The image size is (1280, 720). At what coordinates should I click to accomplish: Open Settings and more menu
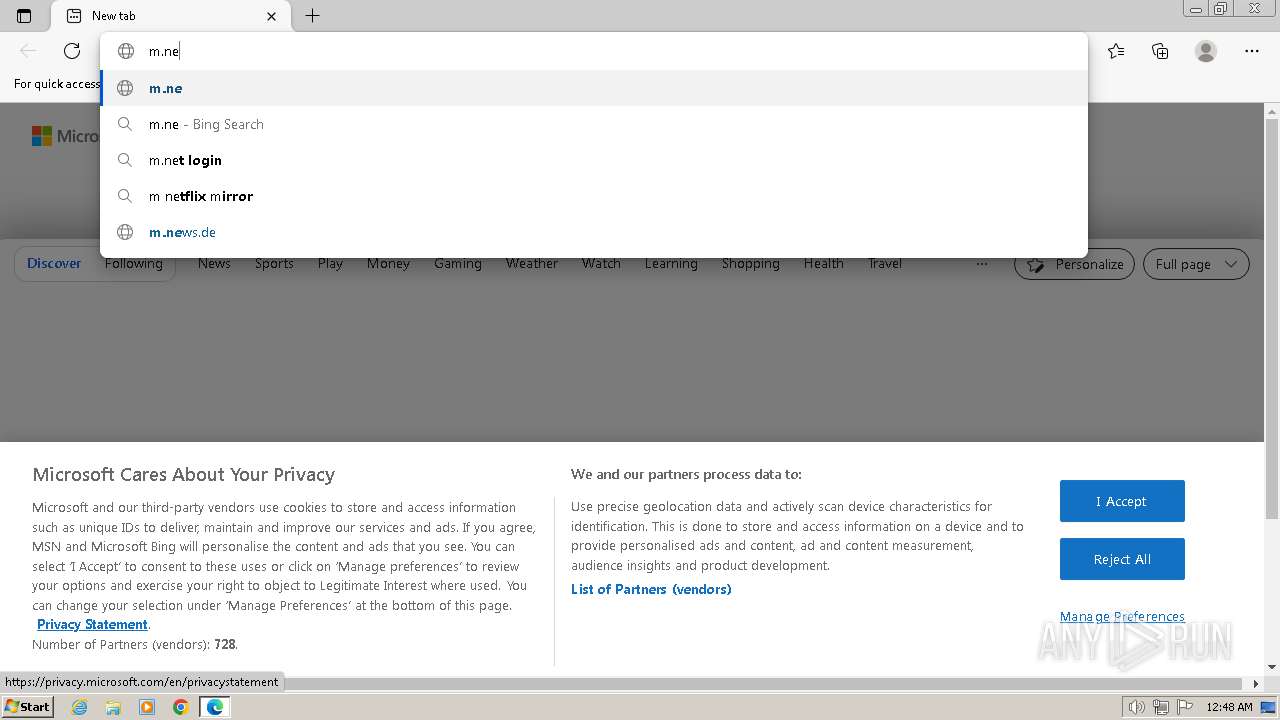coord(1252,51)
